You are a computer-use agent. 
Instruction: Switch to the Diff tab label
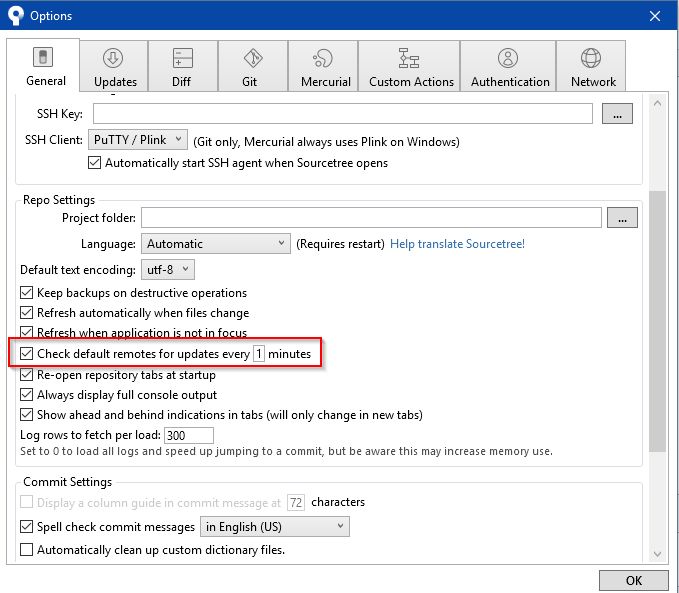tap(181, 81)
